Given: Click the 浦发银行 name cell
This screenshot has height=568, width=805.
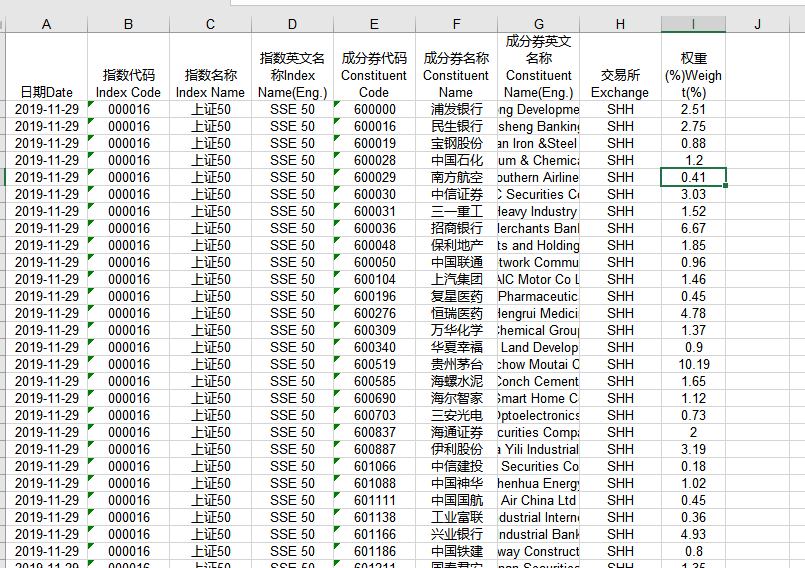Looking at the screenshot, I should 456,109.
